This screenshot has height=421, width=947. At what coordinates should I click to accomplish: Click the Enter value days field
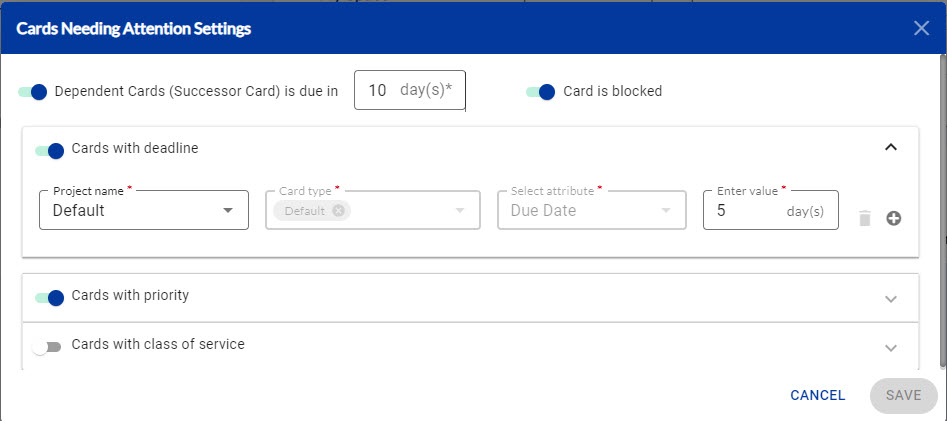coord(771,210)
